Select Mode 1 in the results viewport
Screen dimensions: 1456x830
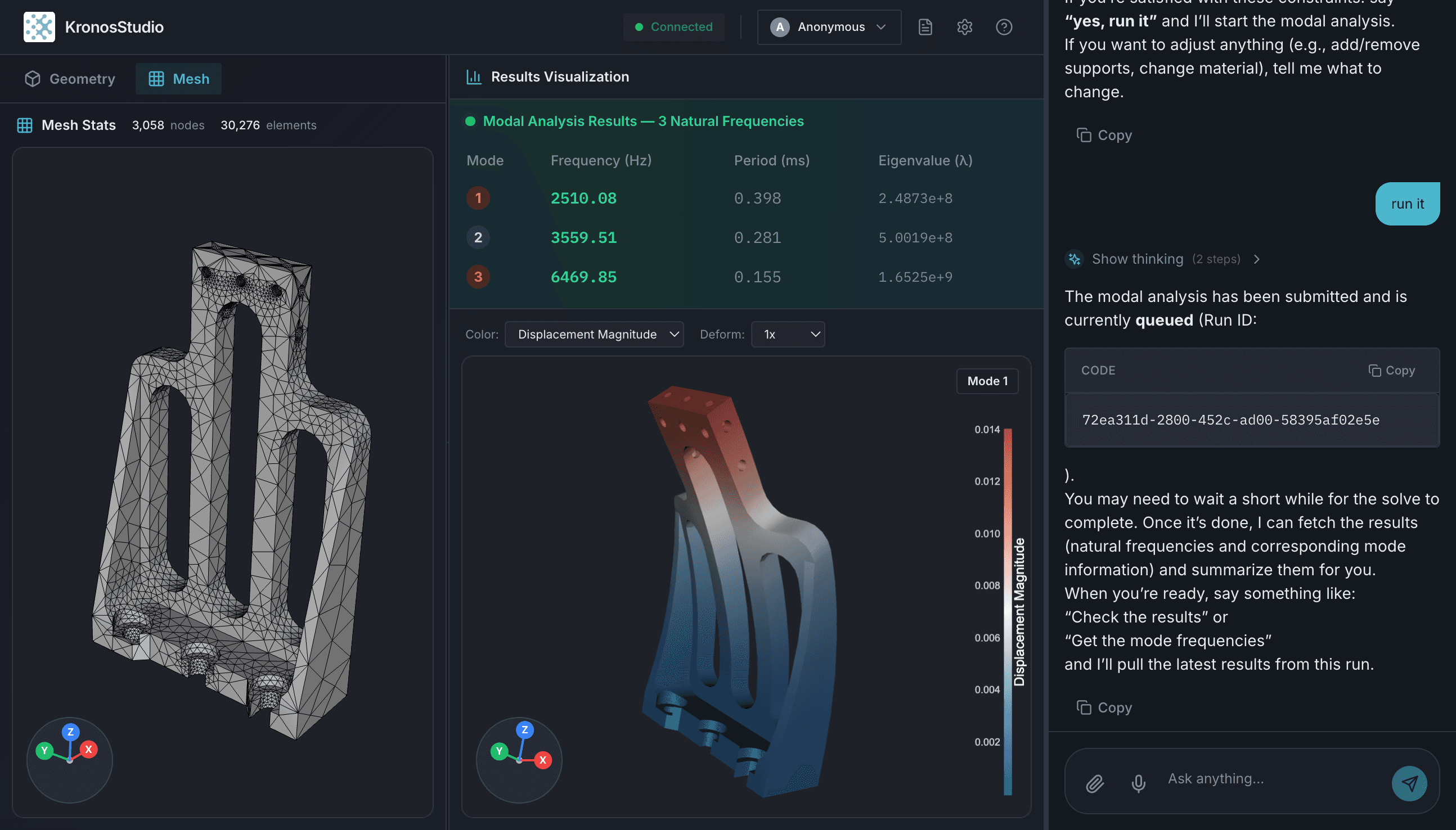point(987,381)
